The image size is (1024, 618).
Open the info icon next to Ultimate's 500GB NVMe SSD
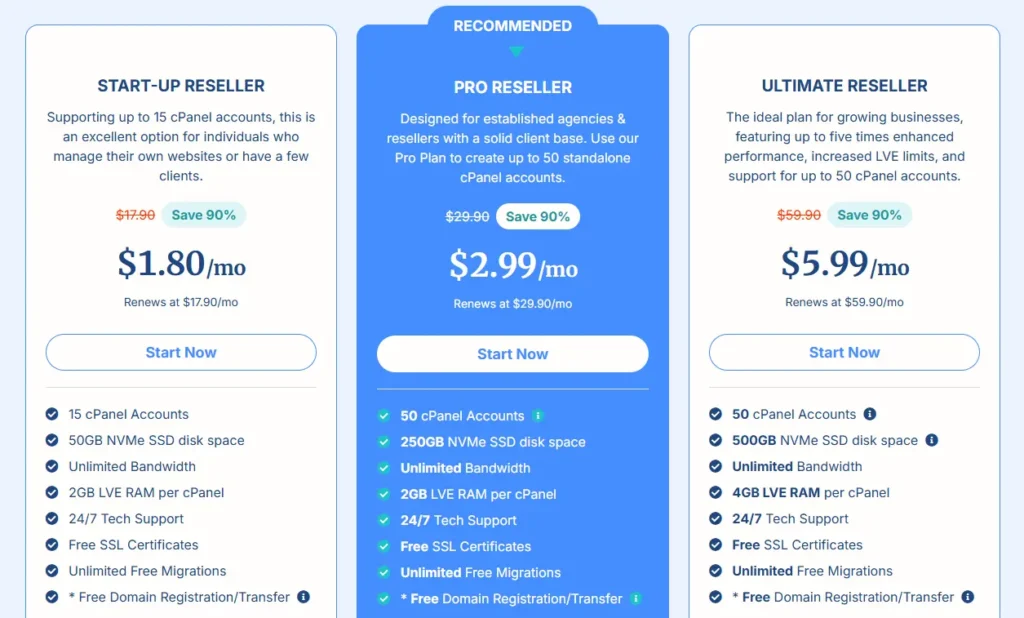pos(933,440)
